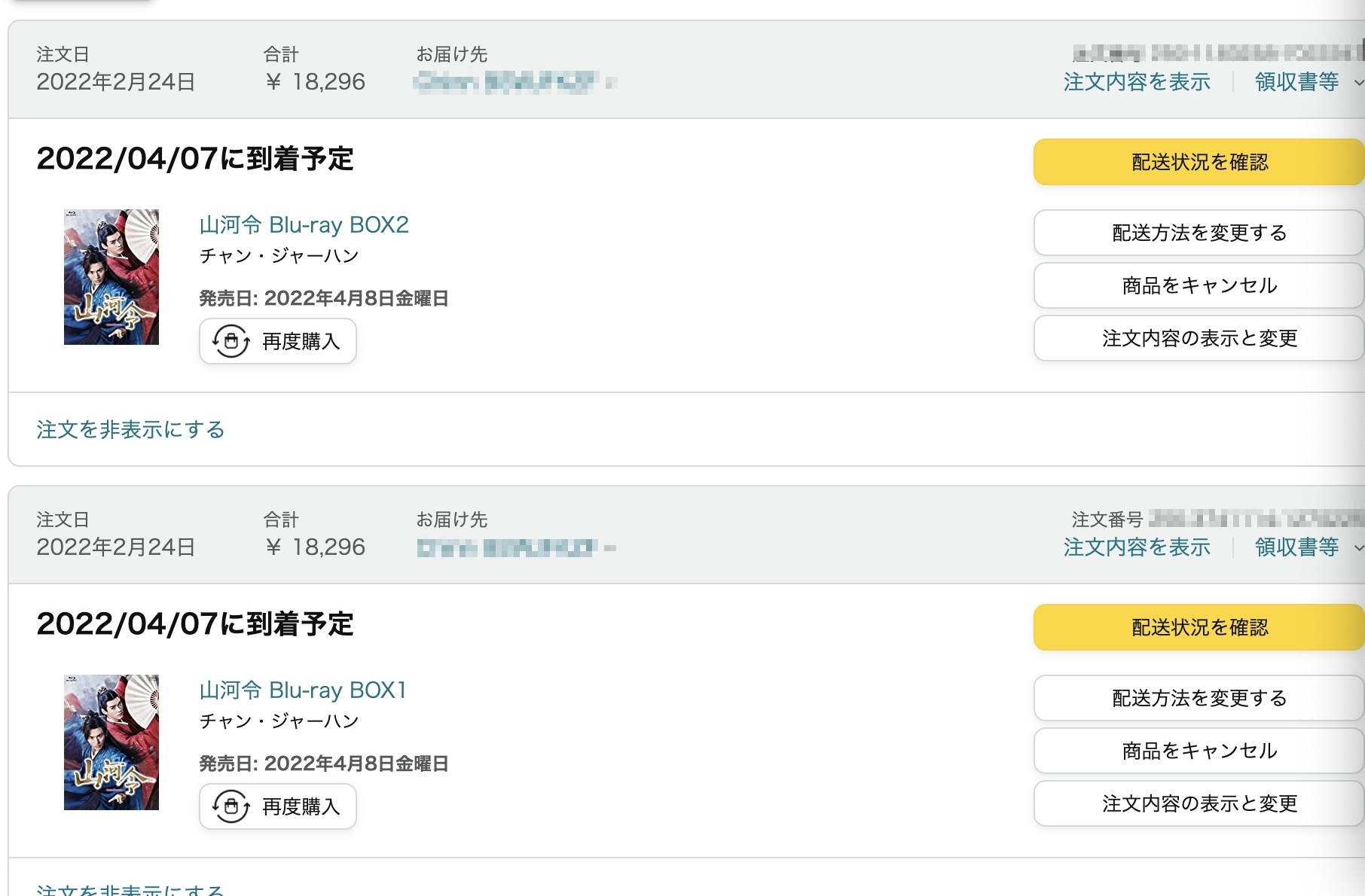Check delivery status for BOX2 order
This screenshot has height=896, width=1365.
(1199, 162)
